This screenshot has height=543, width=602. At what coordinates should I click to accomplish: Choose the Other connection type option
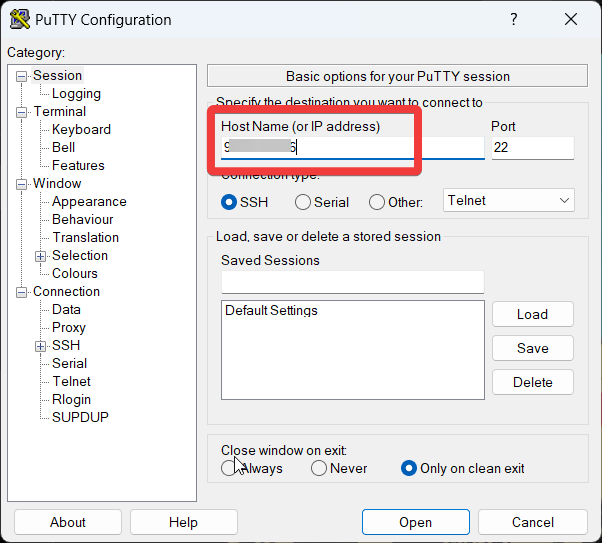coord(377,202)
